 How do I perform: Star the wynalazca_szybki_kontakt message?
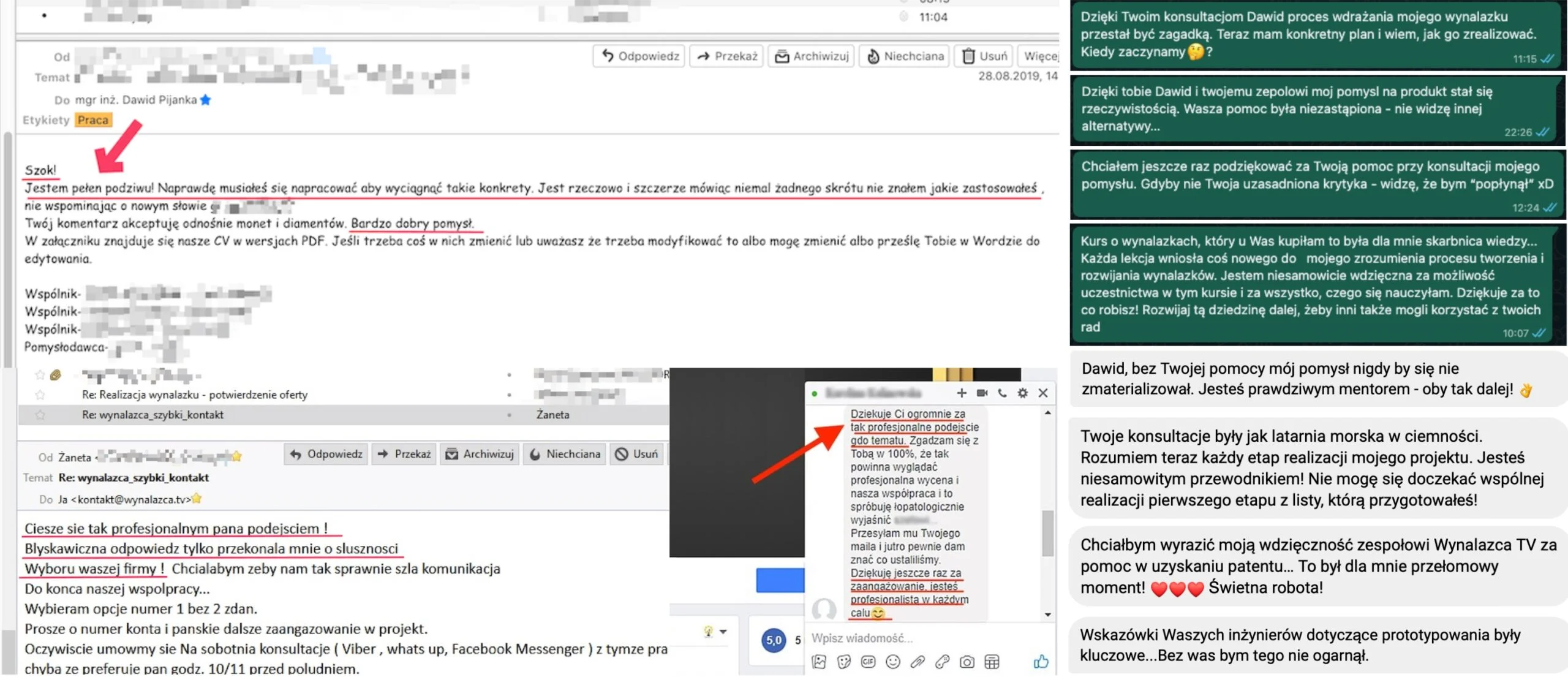(40, 415)
